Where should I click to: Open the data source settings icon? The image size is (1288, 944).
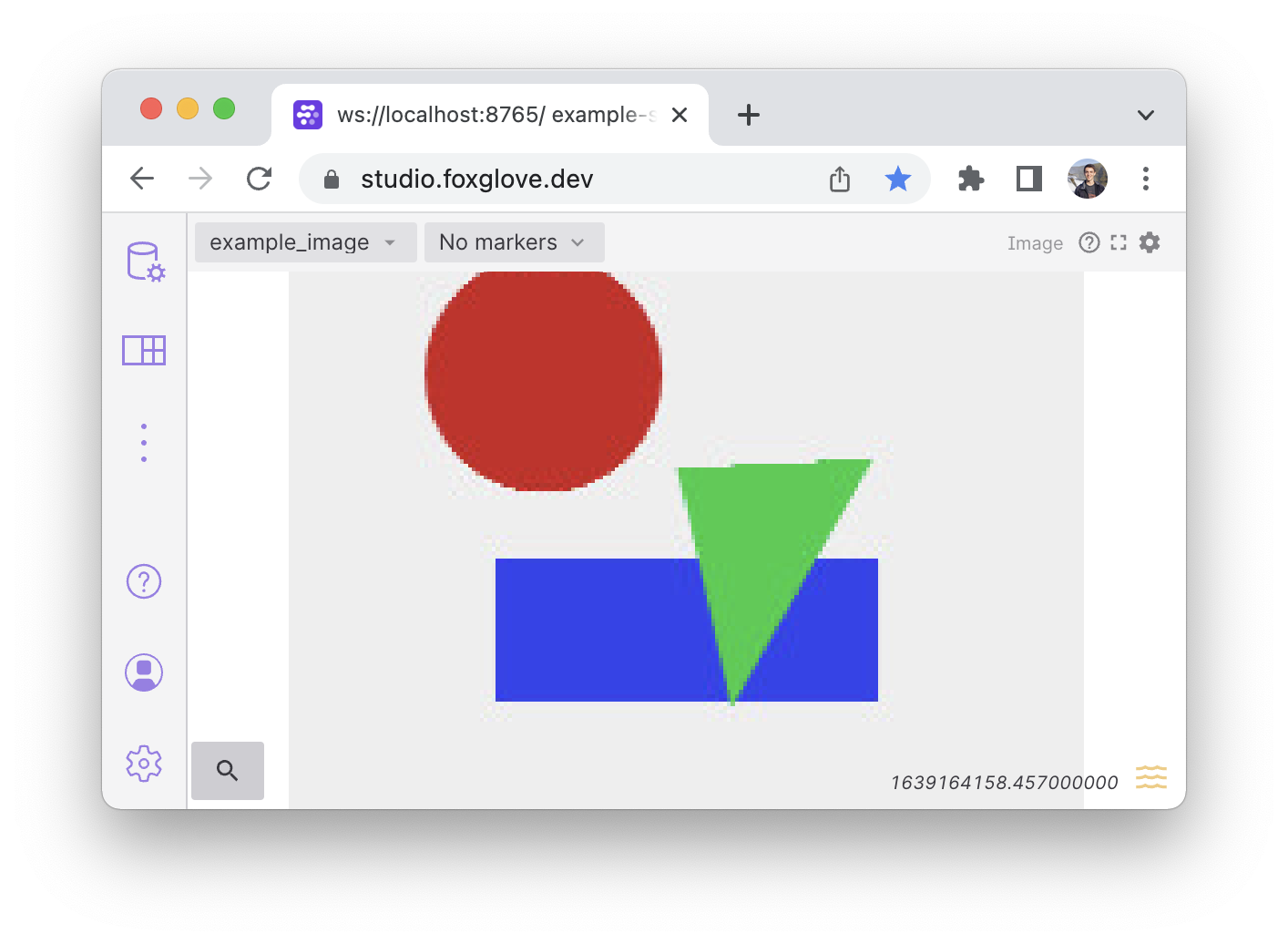(x=143, y=262)
